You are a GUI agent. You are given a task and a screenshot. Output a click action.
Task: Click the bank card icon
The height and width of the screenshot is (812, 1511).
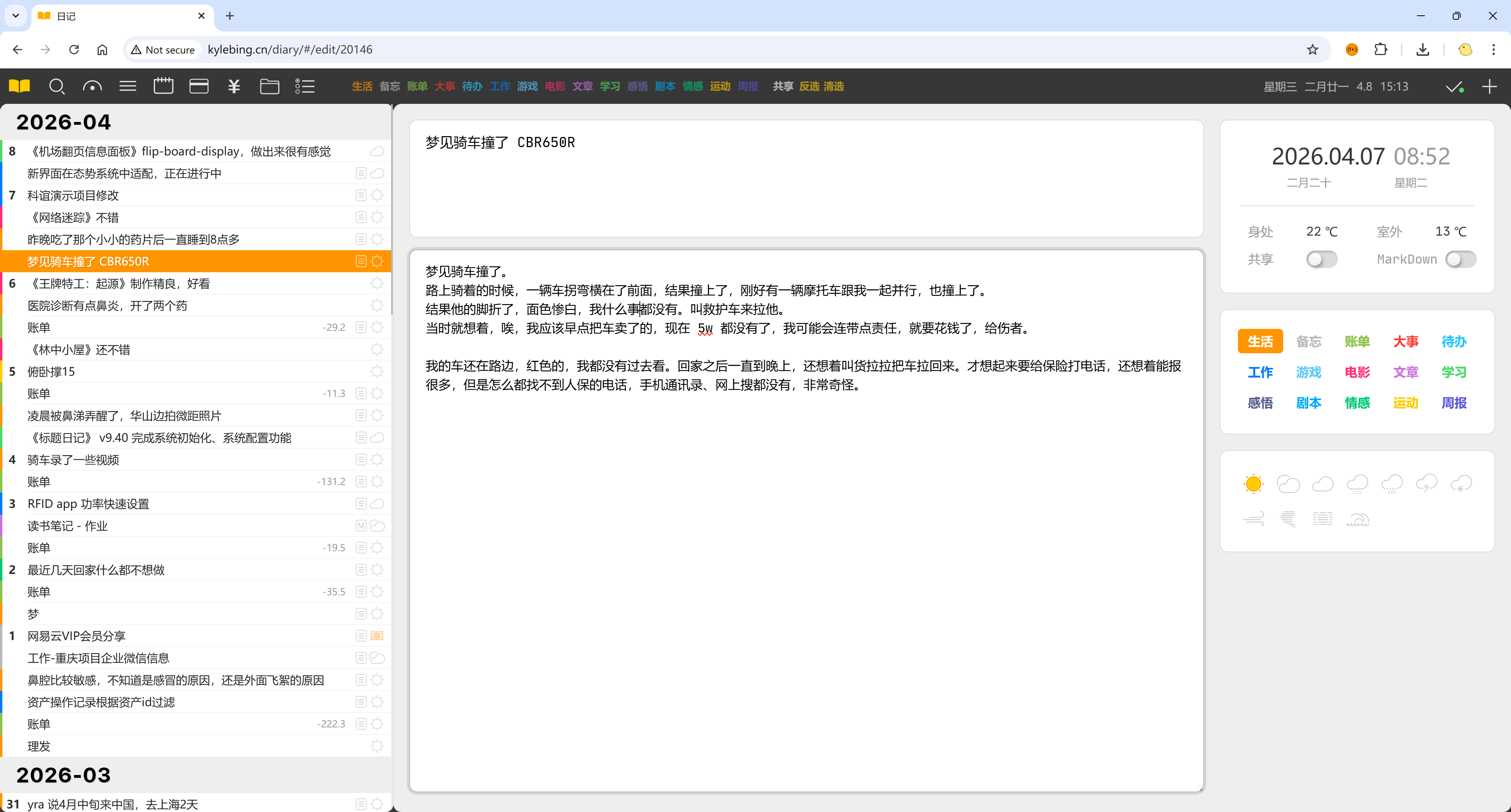(x=199, y=86)
